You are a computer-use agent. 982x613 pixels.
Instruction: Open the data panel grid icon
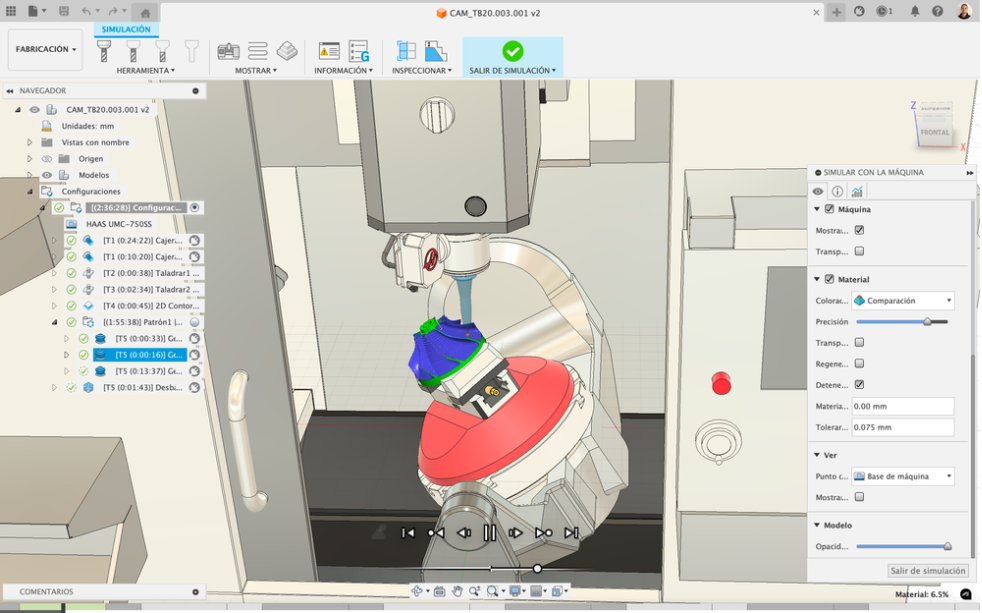tap(11, 11)
